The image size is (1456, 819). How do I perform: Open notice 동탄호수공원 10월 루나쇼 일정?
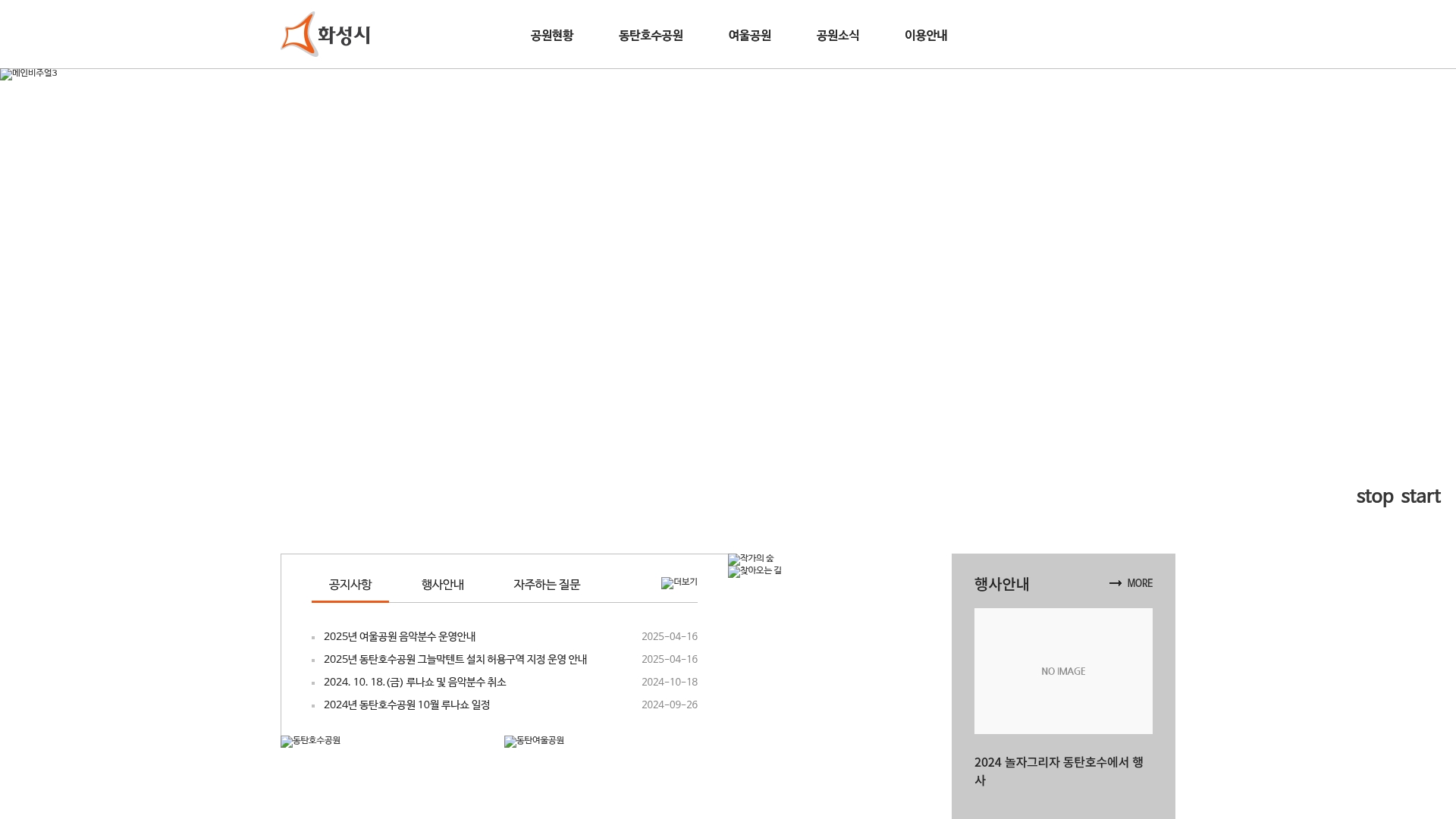tap(406, 705)
